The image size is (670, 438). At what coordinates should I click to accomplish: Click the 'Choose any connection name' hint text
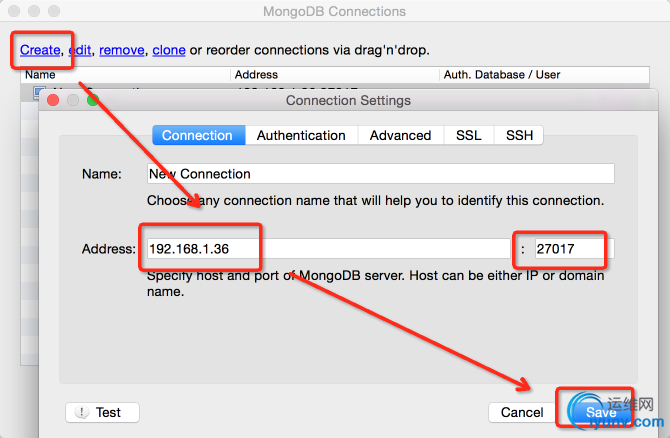376,200
